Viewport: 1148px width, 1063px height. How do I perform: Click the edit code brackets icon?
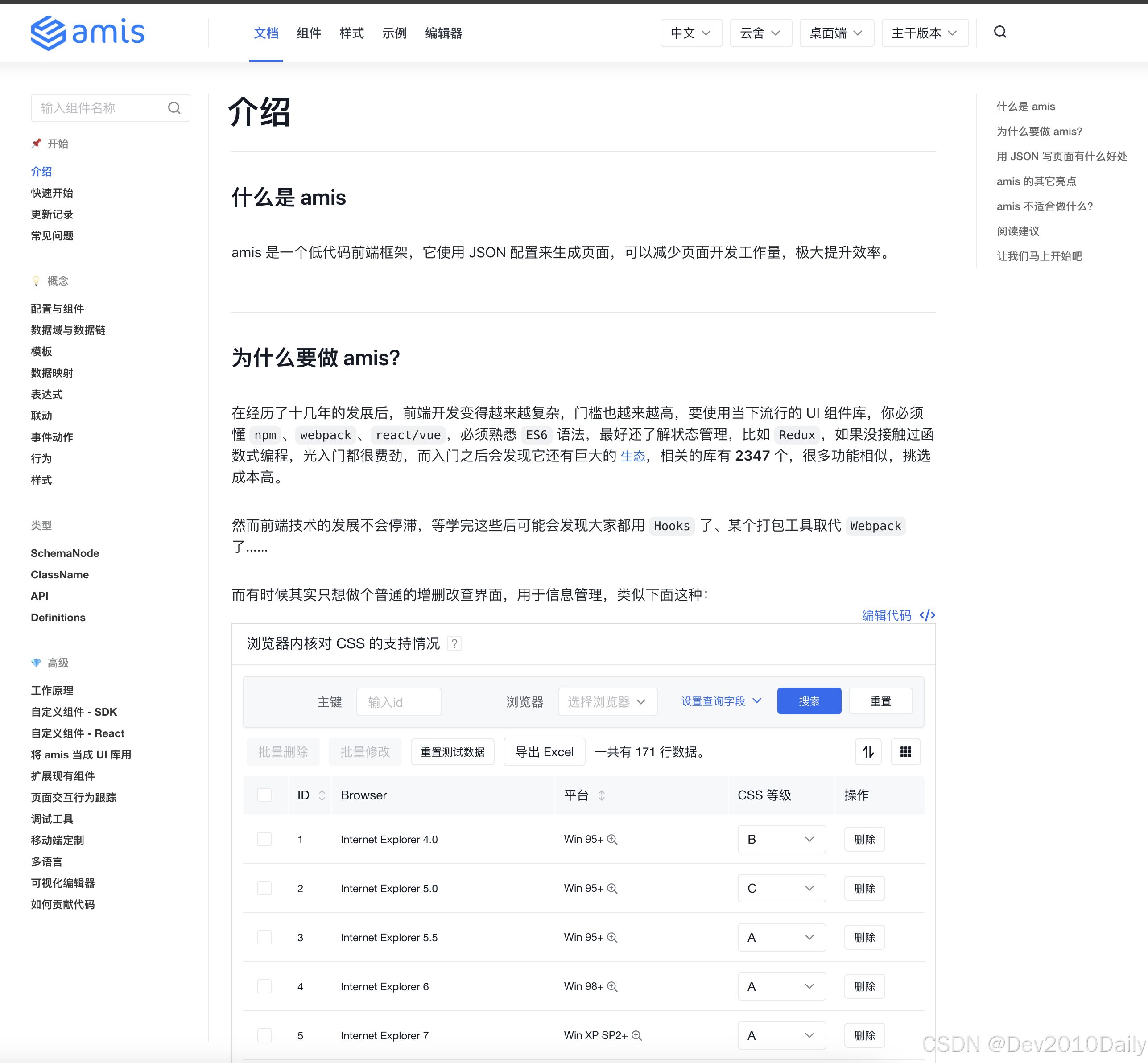[x=927, y=615]
